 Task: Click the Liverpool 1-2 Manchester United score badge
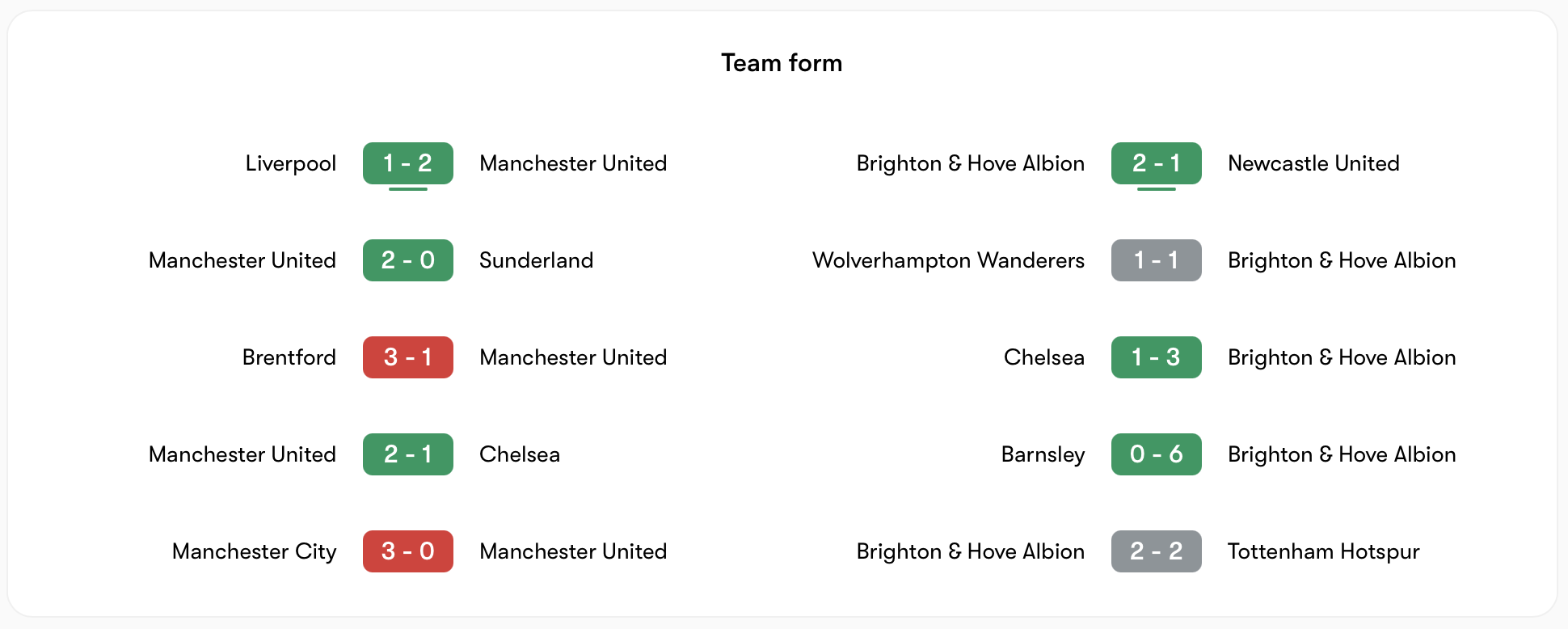(407, 163)
